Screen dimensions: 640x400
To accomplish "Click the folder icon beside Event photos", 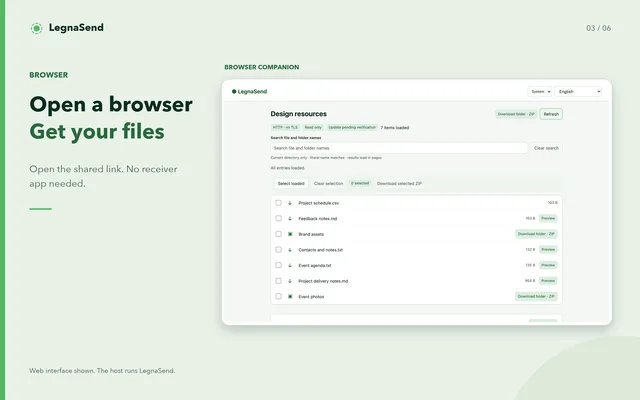I will tap(290, 297).
